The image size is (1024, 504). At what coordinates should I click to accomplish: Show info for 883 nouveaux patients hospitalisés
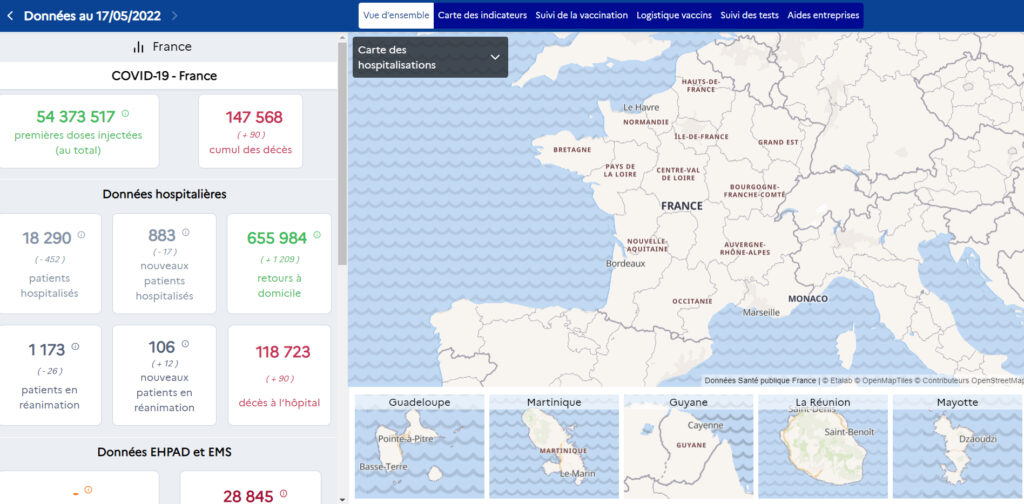click(x=185, y=232)
